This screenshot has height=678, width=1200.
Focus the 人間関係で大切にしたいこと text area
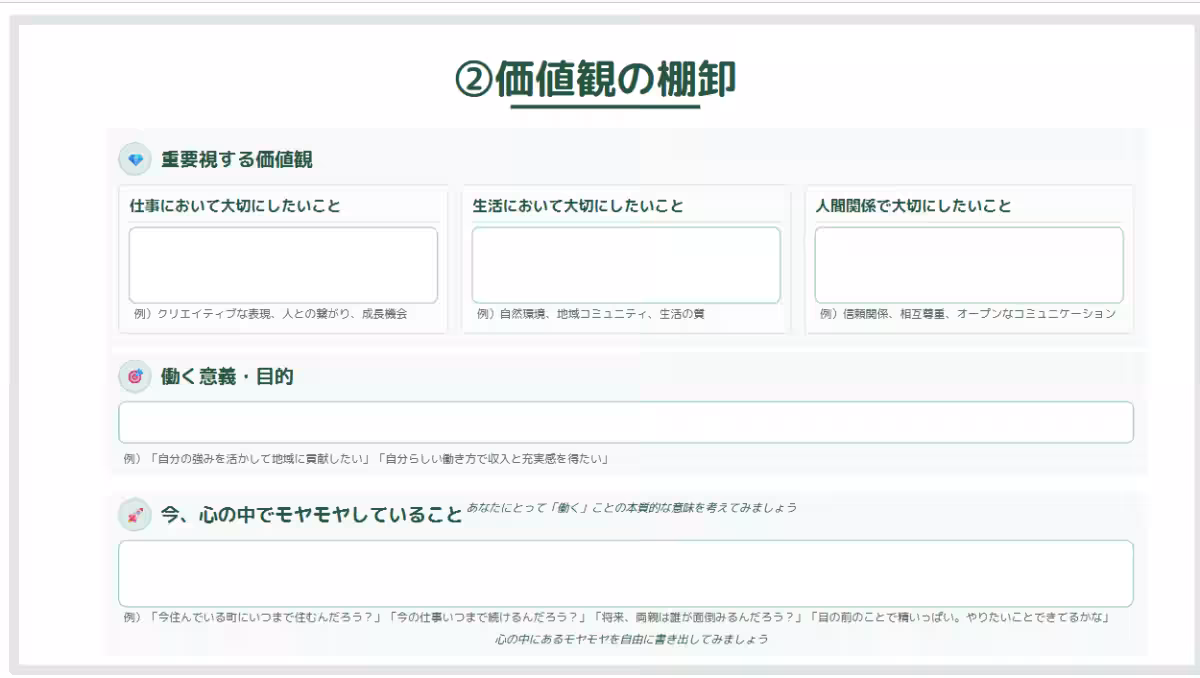pos(971,263)
